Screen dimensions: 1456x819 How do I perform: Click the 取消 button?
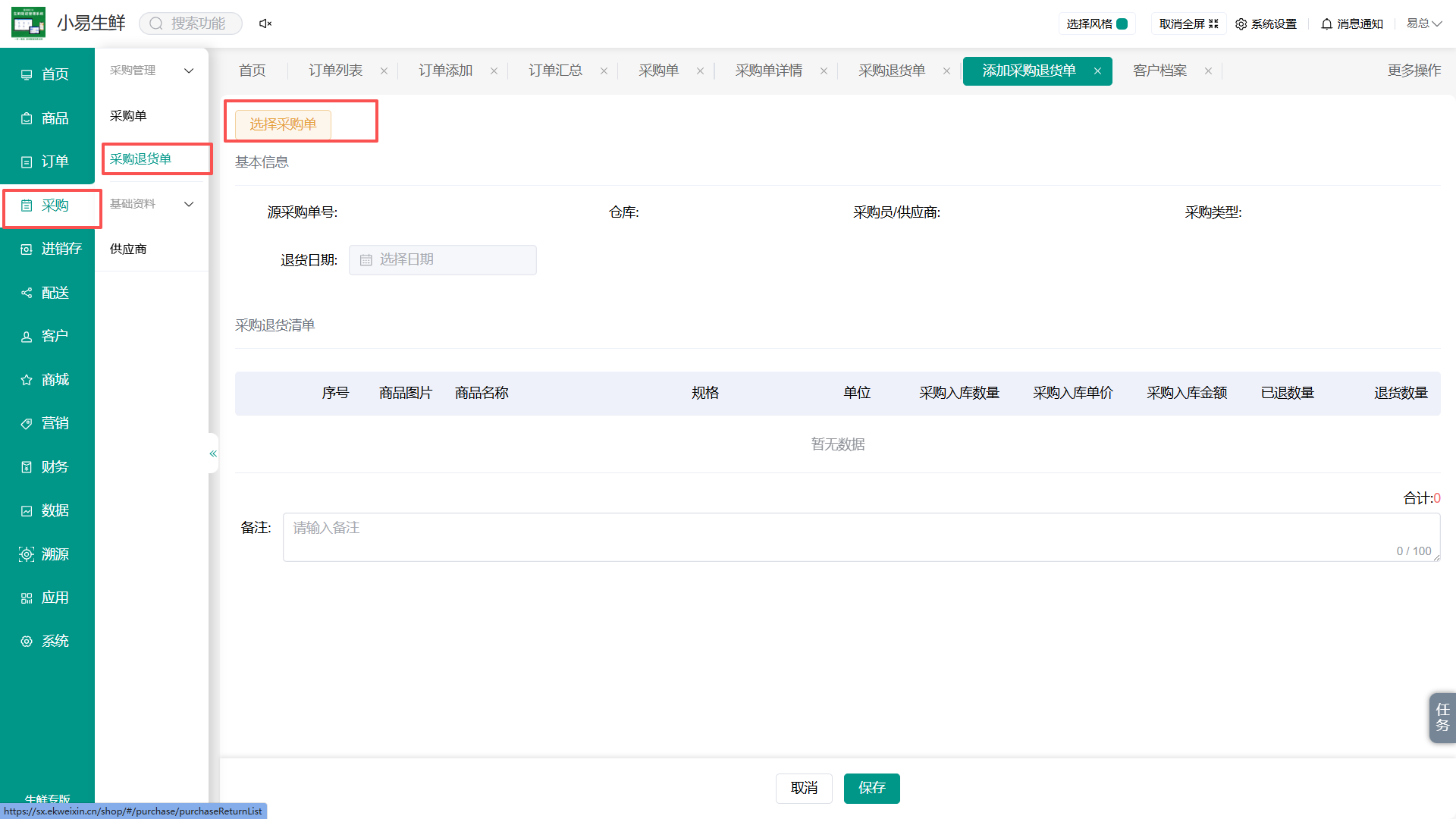tap(804, 789)
